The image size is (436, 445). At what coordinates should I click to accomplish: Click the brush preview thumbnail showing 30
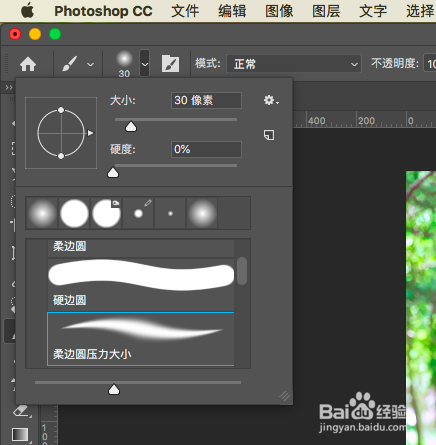[124, 64]
